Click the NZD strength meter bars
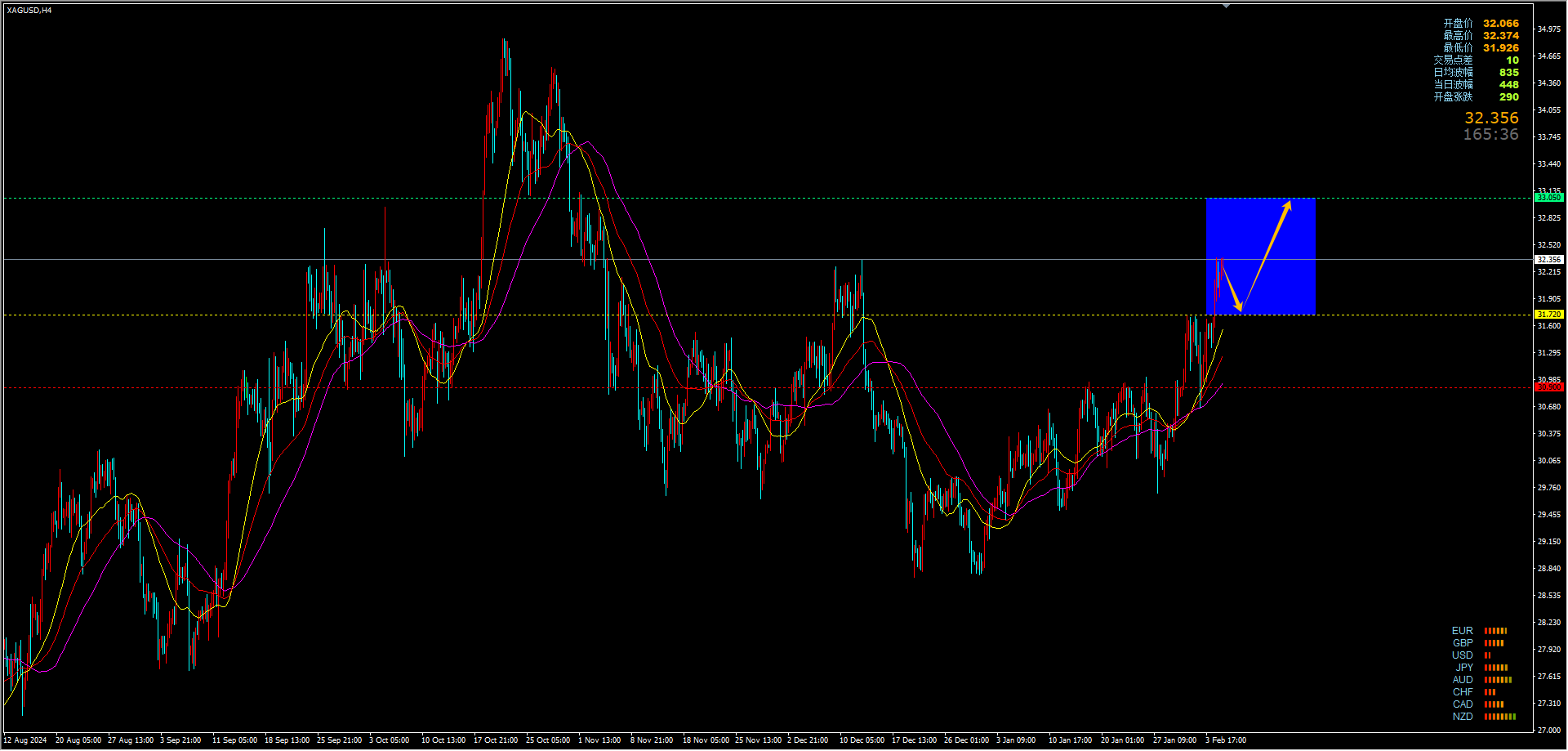This screenshot has height=751, width=1568. click(x=1499, y=717)
